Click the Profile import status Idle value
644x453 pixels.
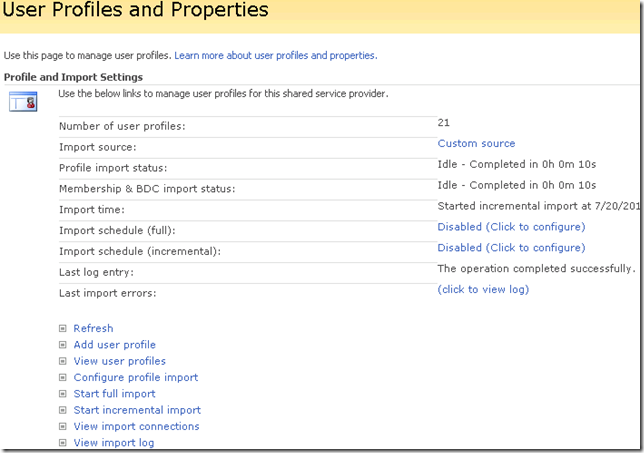pyautogui.click(x=517, y=164)
